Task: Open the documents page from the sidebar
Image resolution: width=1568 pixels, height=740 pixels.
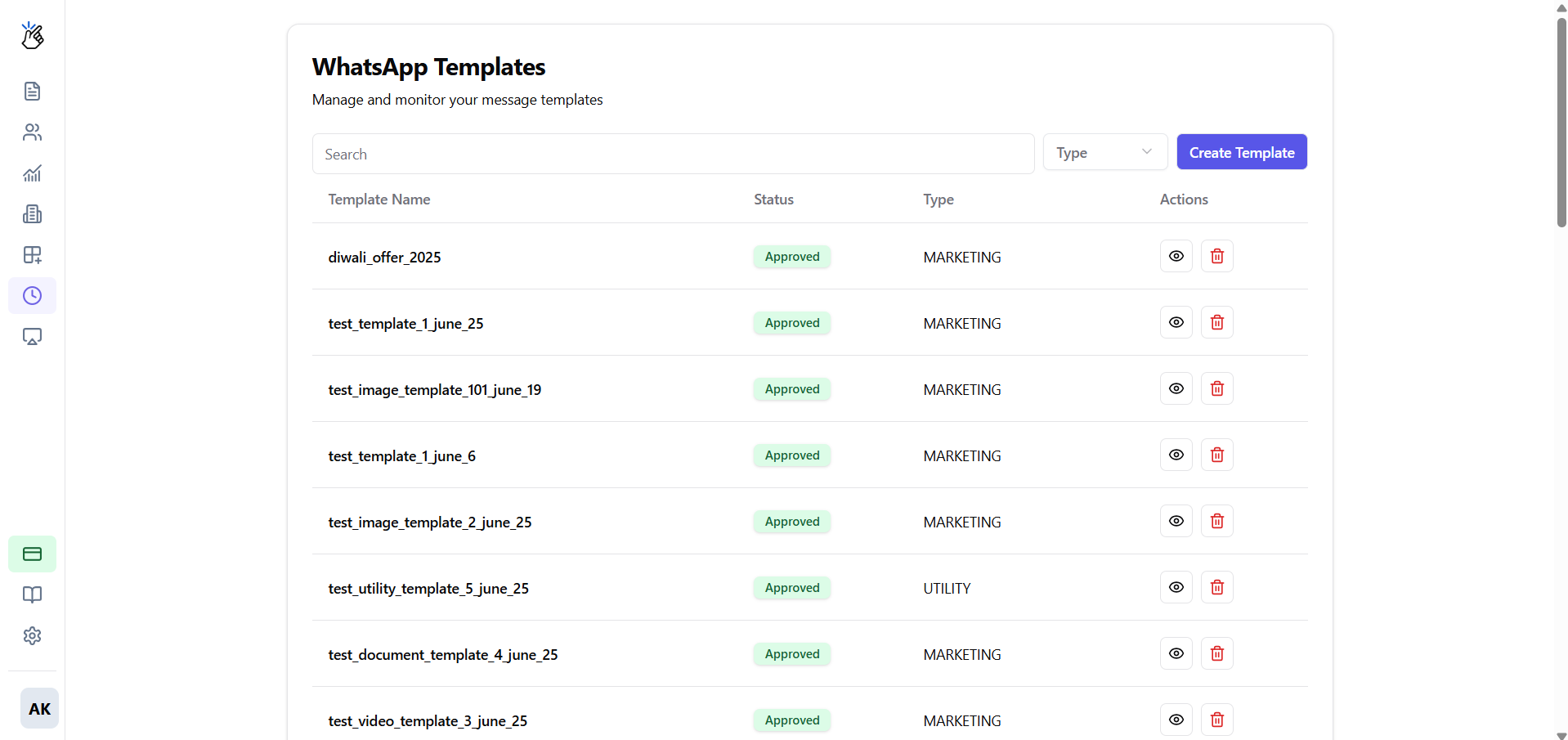Action: click(32, 91)
